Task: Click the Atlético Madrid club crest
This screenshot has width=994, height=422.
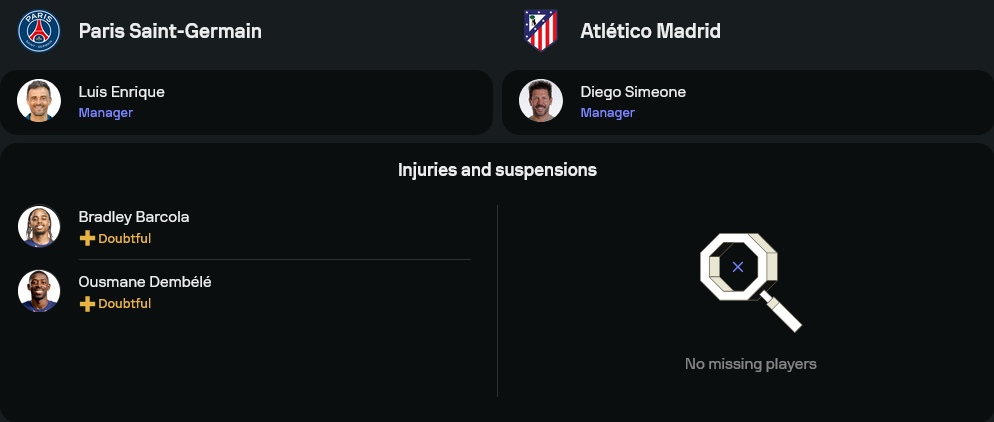Action: pos(540,30)
